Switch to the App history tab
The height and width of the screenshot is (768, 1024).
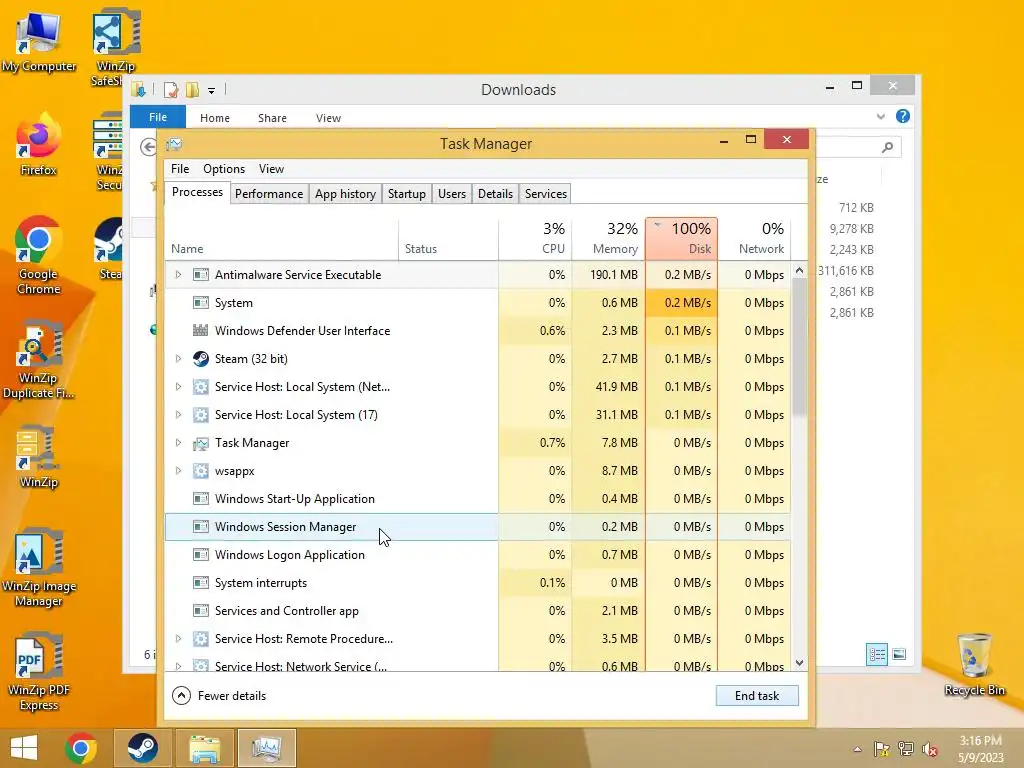pyautogui.click(x=345, y=194)
